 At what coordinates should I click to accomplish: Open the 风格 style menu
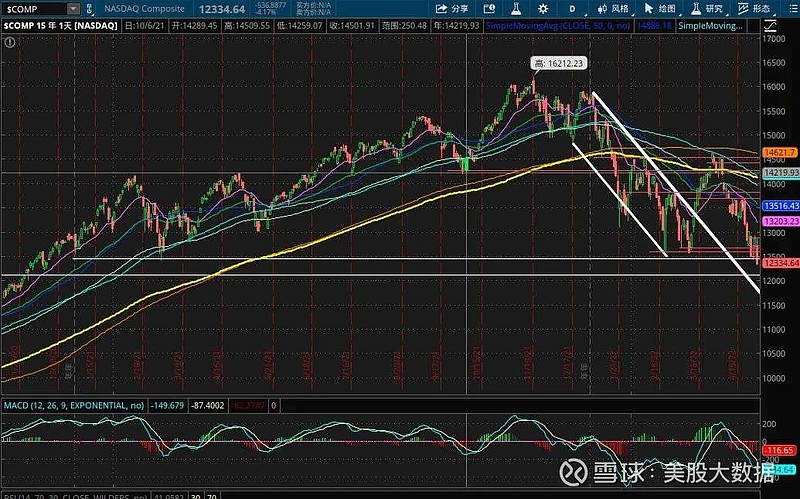[614, 9]
